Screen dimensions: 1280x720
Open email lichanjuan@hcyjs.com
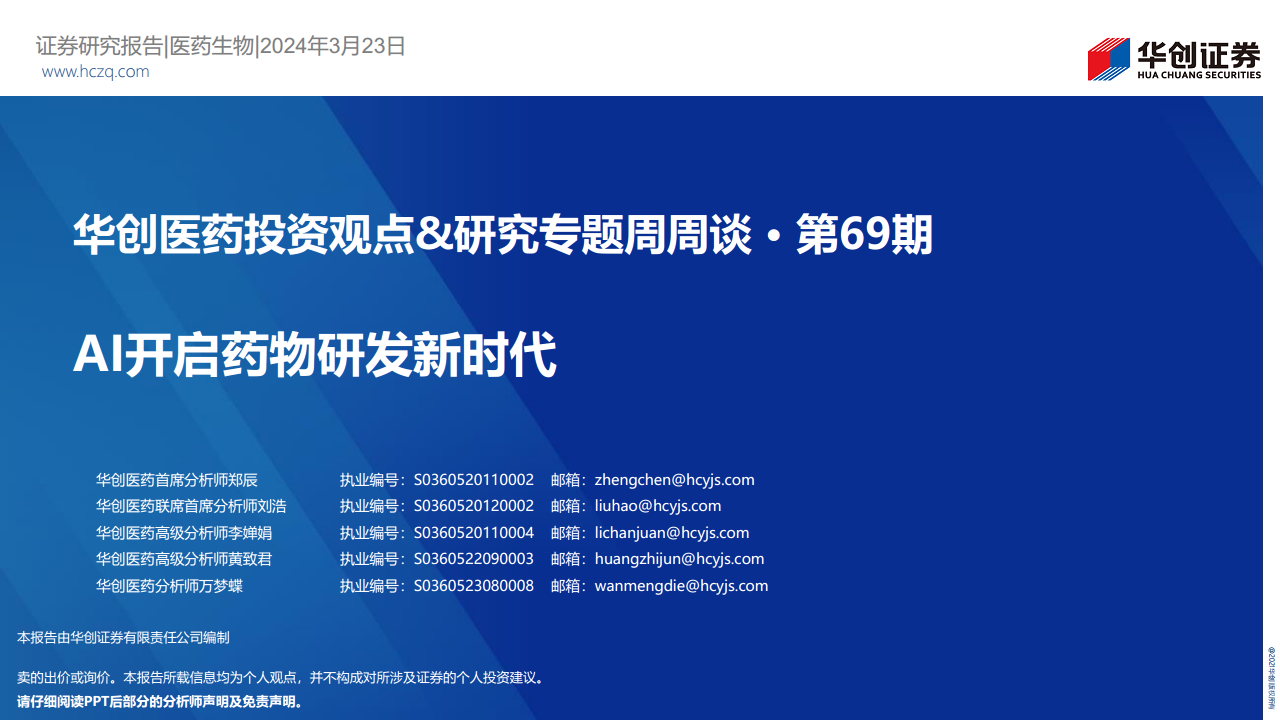(x=671, y=533)
